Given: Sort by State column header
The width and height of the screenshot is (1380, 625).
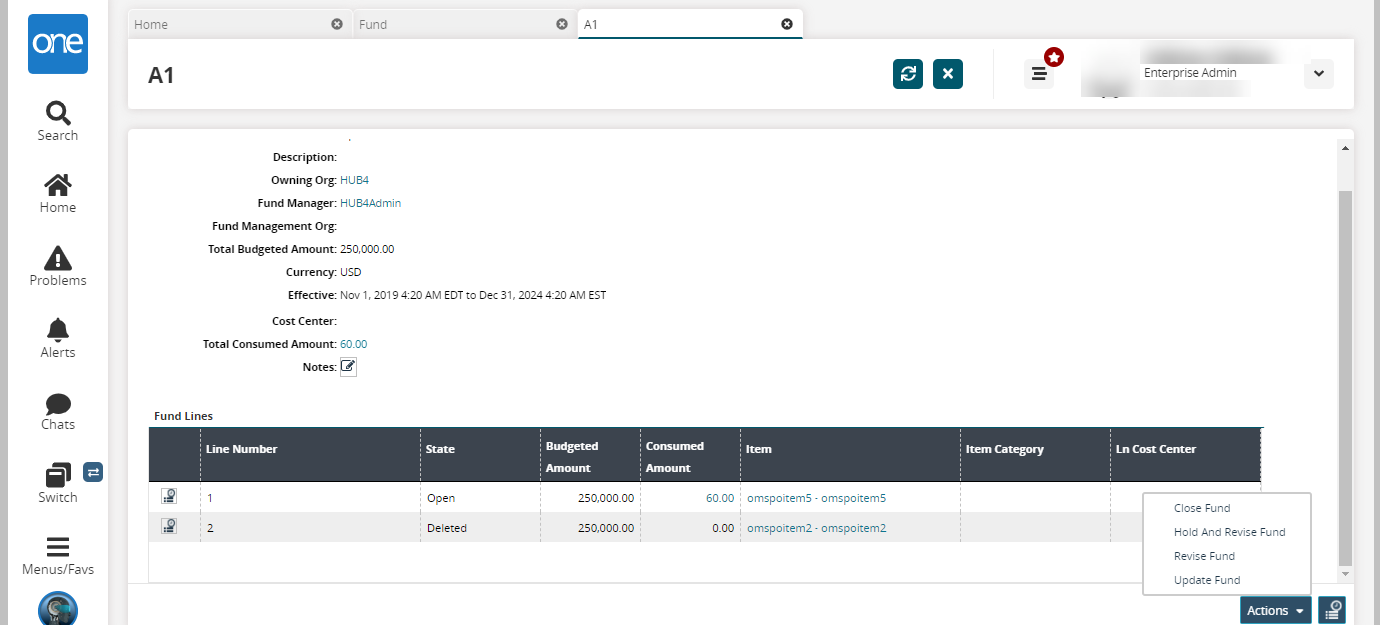Looking at the screenshot, I should coord(480,455).
